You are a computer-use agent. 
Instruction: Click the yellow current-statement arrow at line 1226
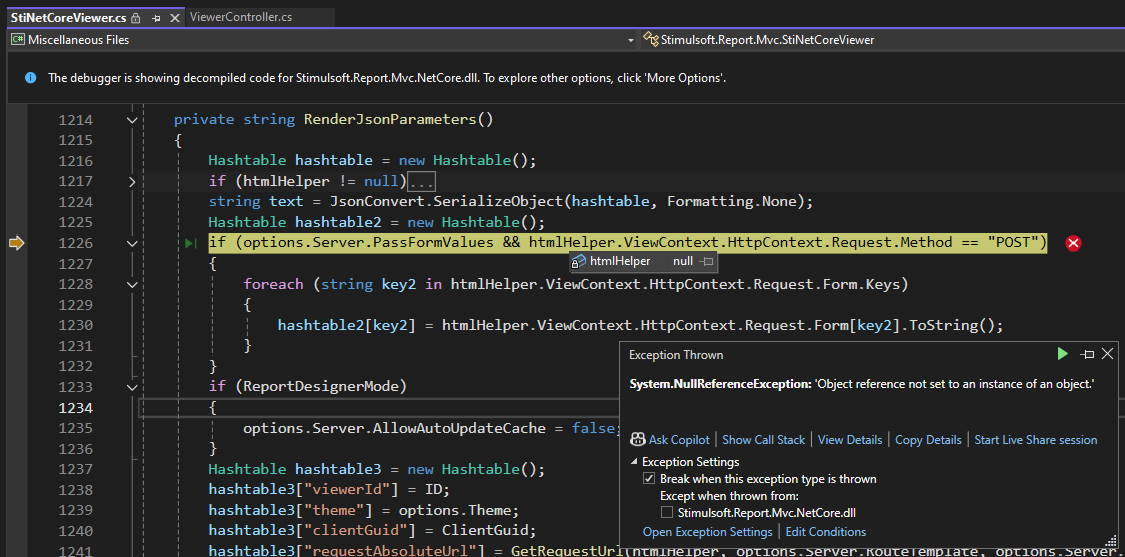pos(17,243)
